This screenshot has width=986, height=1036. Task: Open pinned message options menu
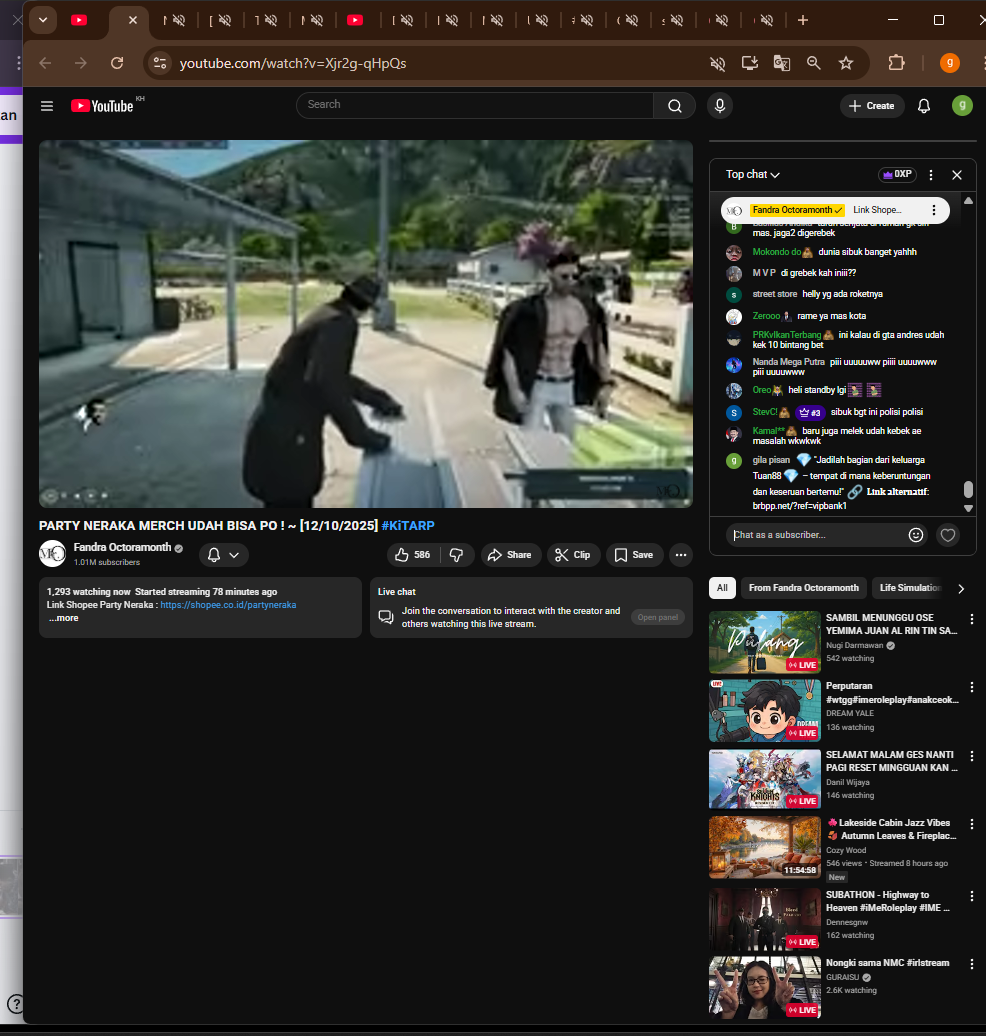point(933,210)
